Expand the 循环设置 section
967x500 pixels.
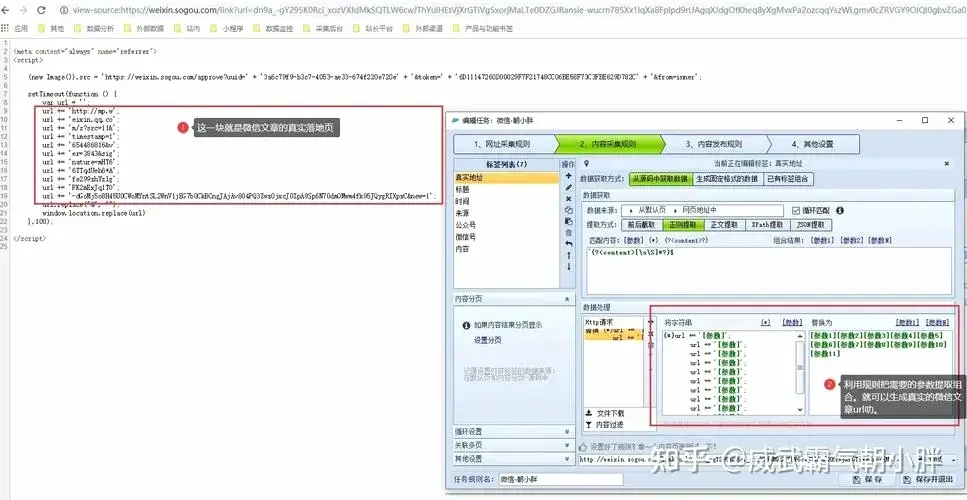tap(566, 432)
